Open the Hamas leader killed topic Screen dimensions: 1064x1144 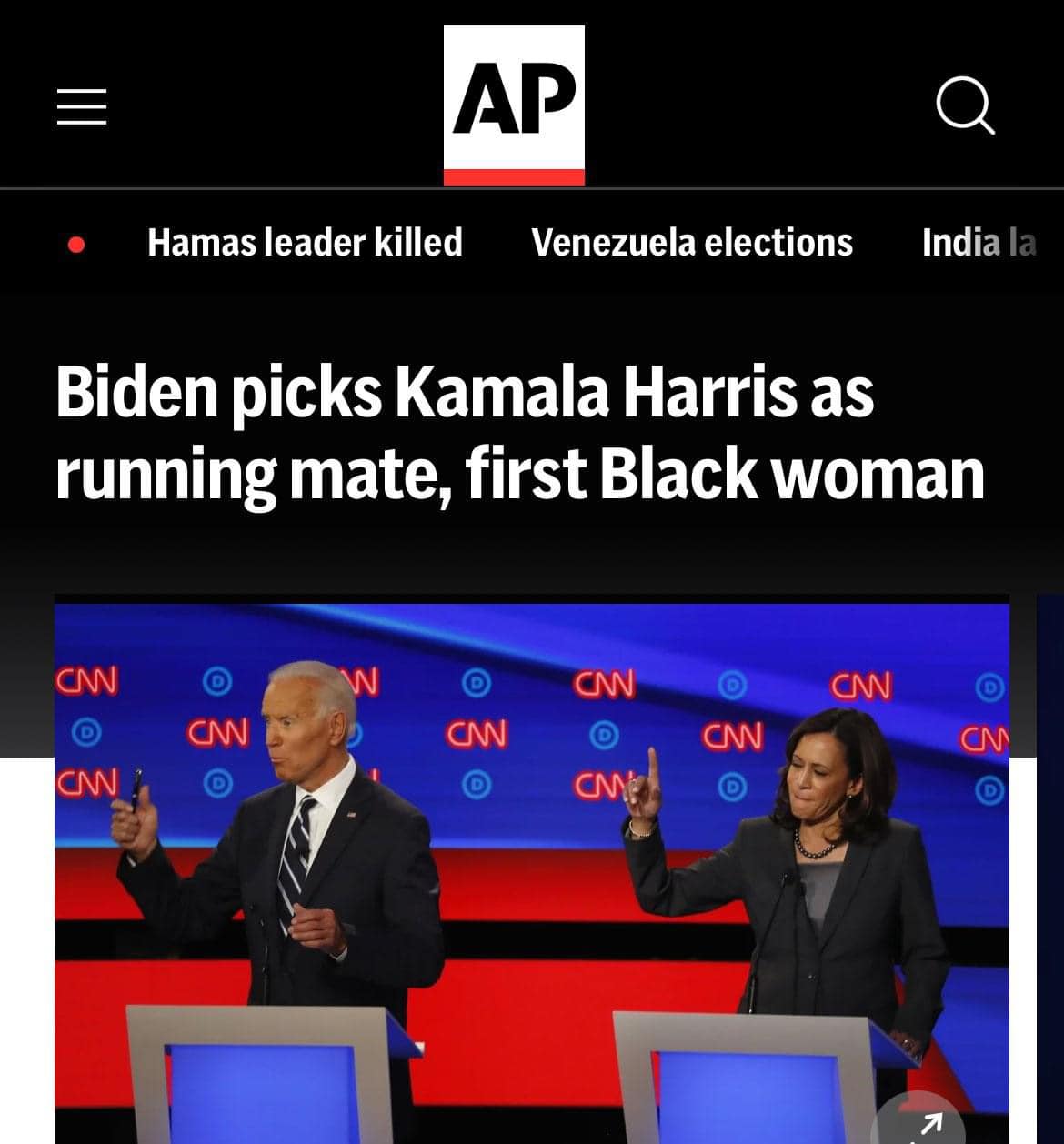coord(305,242)
